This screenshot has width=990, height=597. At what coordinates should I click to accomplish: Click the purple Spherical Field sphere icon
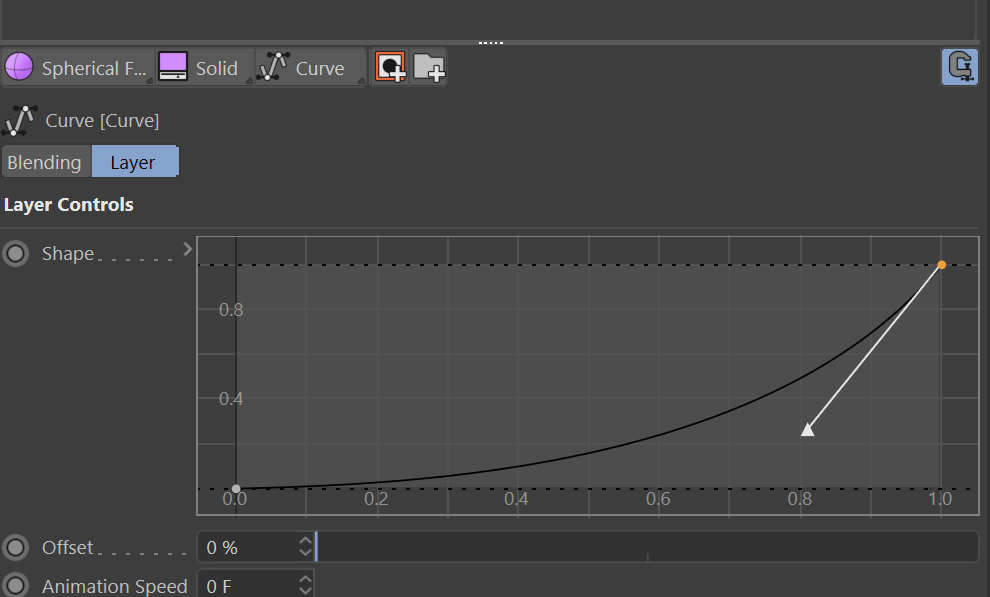pos(19,67)
